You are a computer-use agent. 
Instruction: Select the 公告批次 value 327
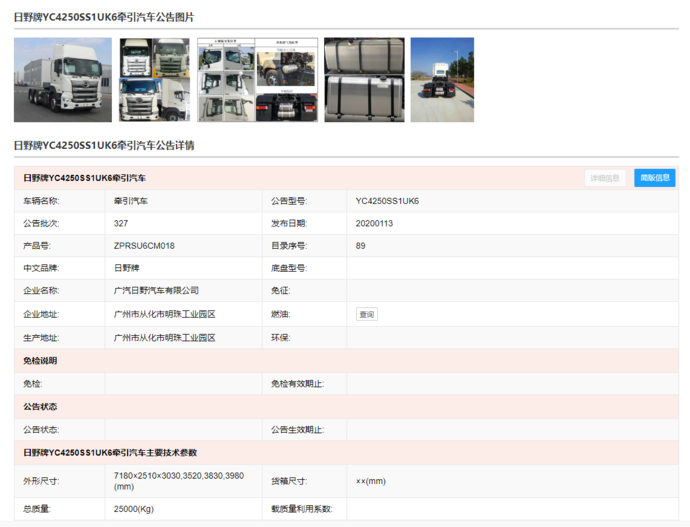pos(121,223)
